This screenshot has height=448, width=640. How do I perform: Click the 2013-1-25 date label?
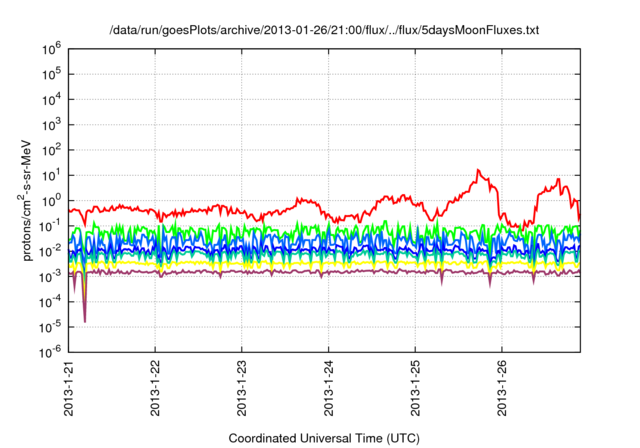tap(415, 388)
